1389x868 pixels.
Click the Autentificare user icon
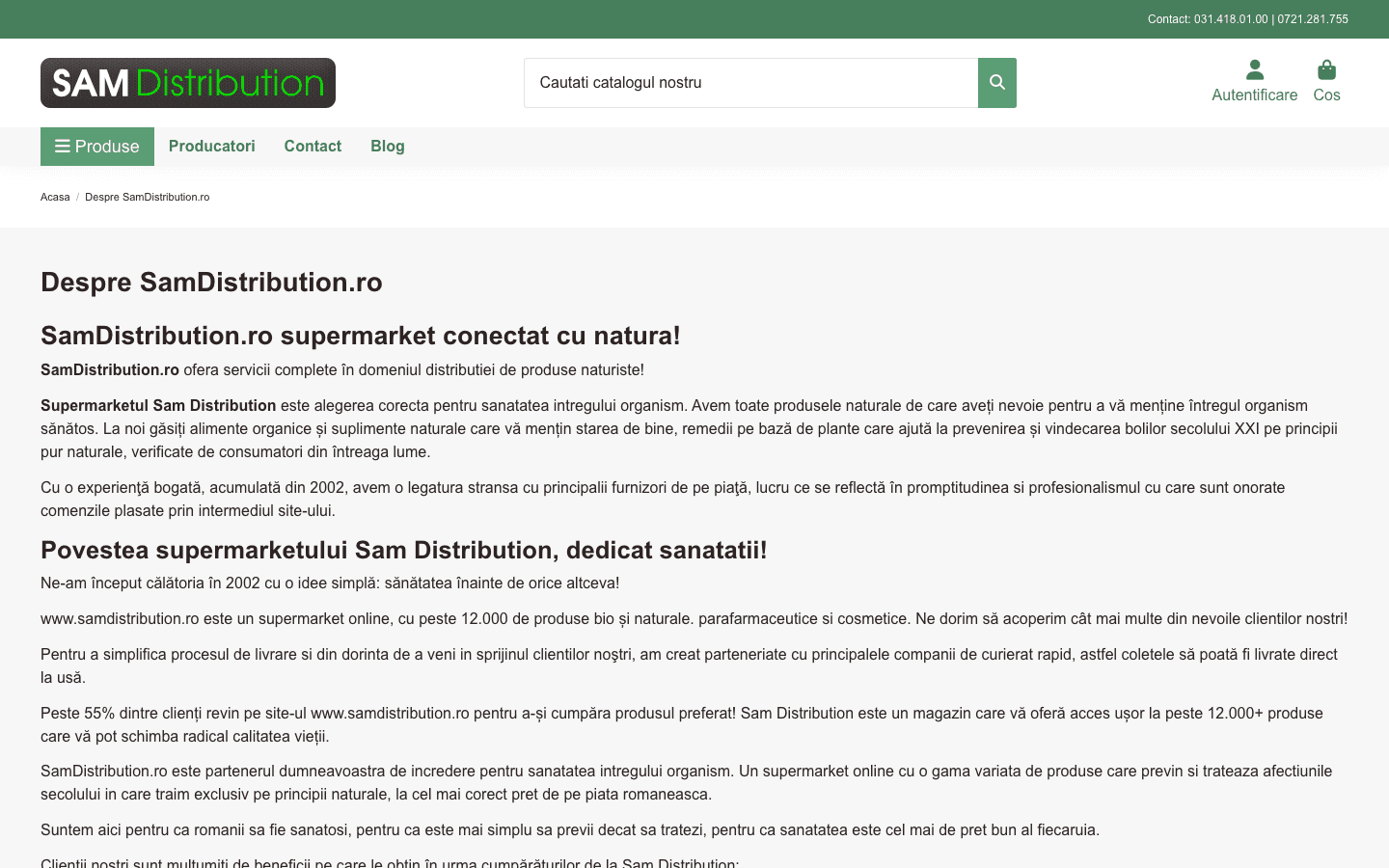1255,69
